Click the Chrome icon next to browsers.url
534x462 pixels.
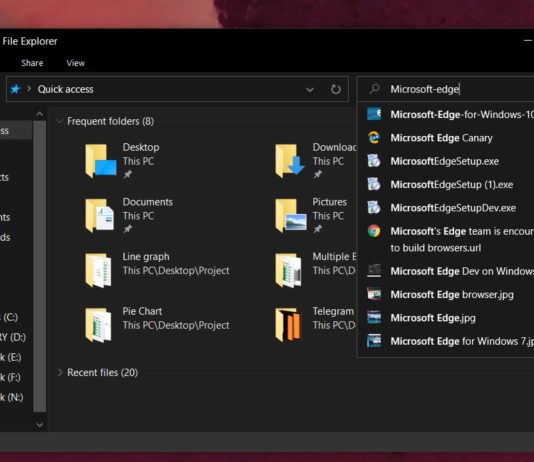pos(374,231)
